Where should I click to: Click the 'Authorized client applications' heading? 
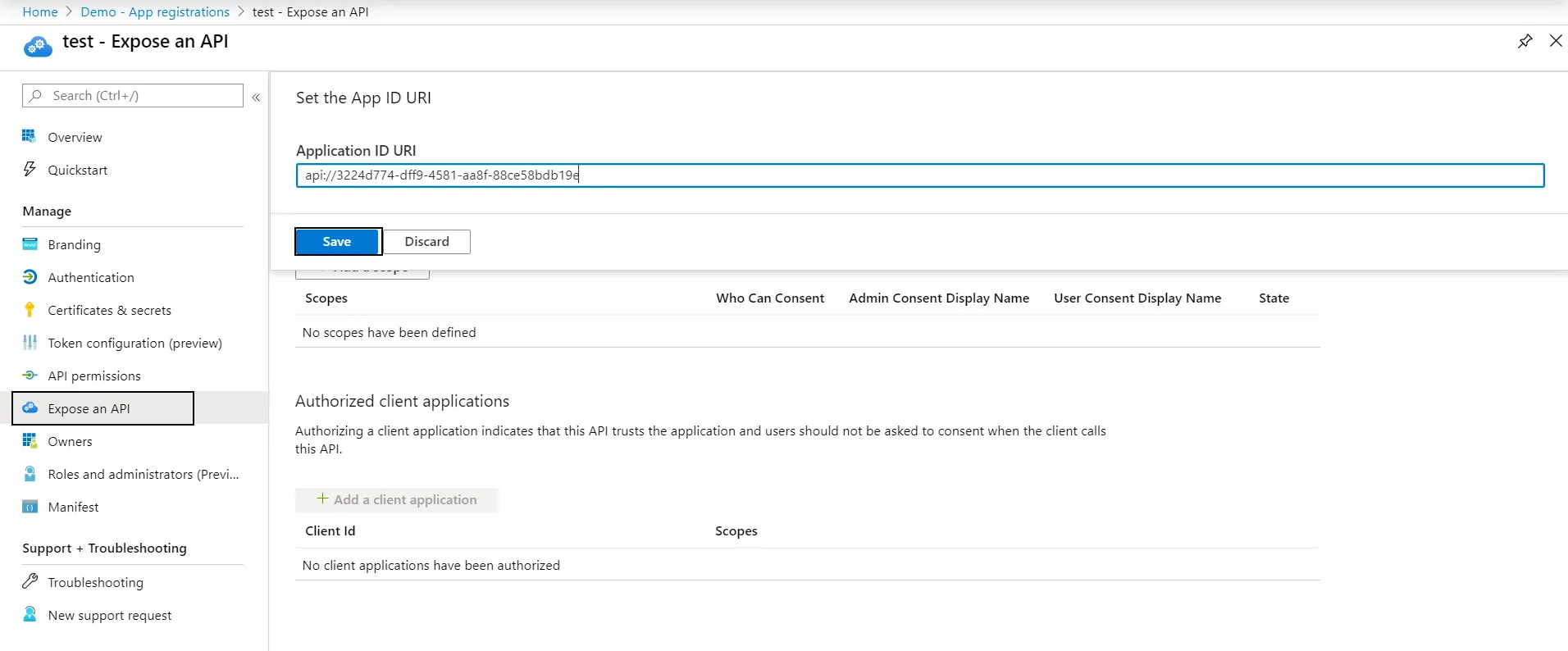402,401
